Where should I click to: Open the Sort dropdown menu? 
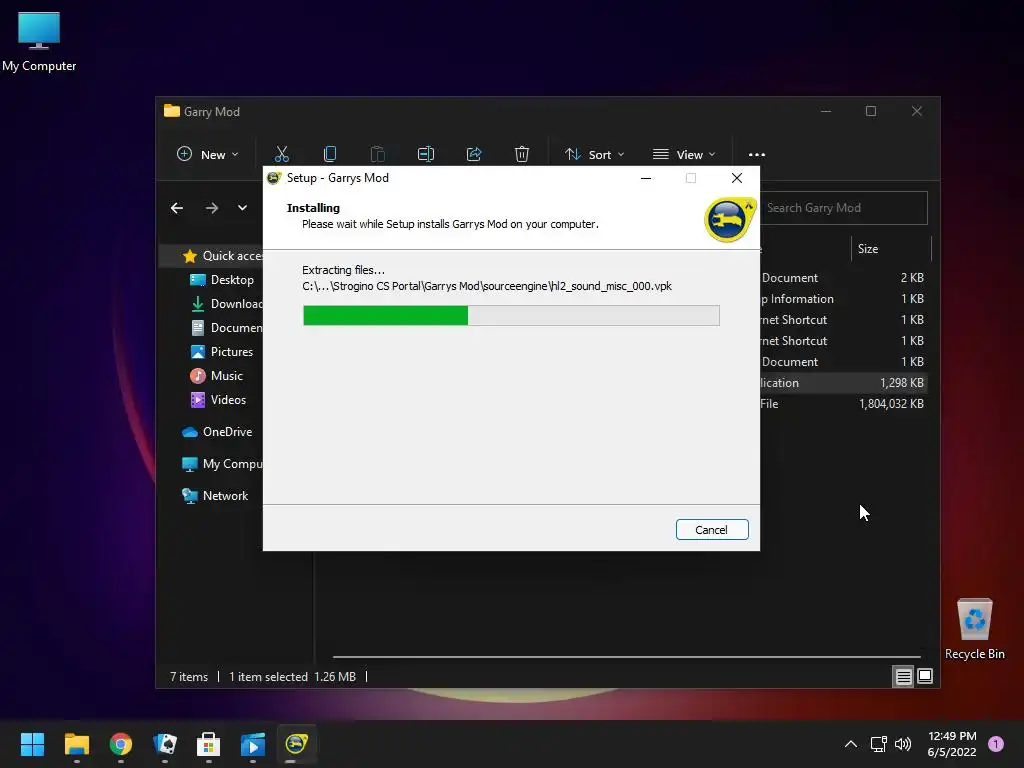pyautogui.click(x=594, y=155)
